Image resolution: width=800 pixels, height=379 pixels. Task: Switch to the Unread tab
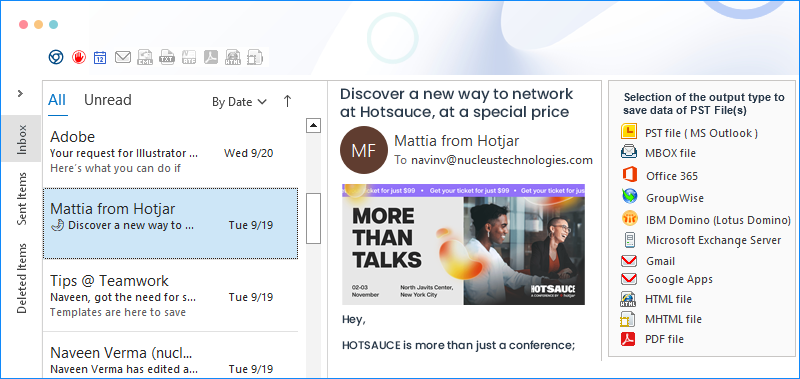coord(108,99)
